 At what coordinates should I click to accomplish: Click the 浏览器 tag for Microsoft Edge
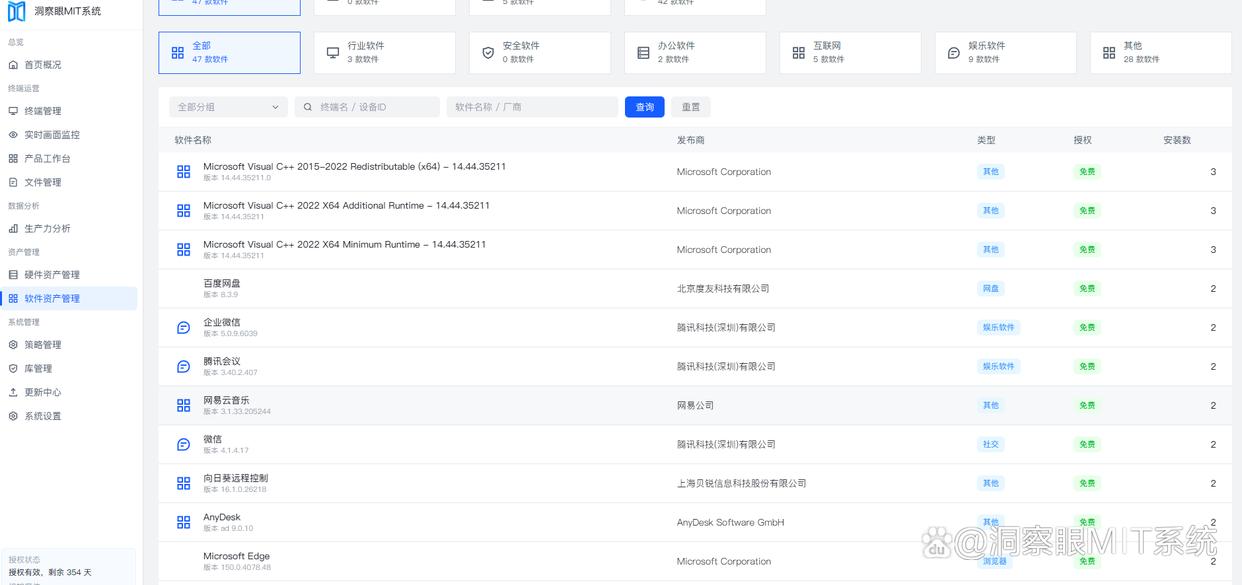[x=994, y=561]
